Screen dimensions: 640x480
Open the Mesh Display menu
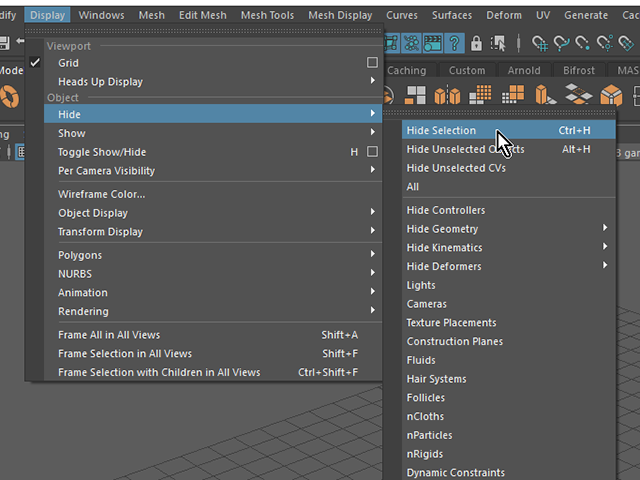pyautogui.click(x=340, y=16)
